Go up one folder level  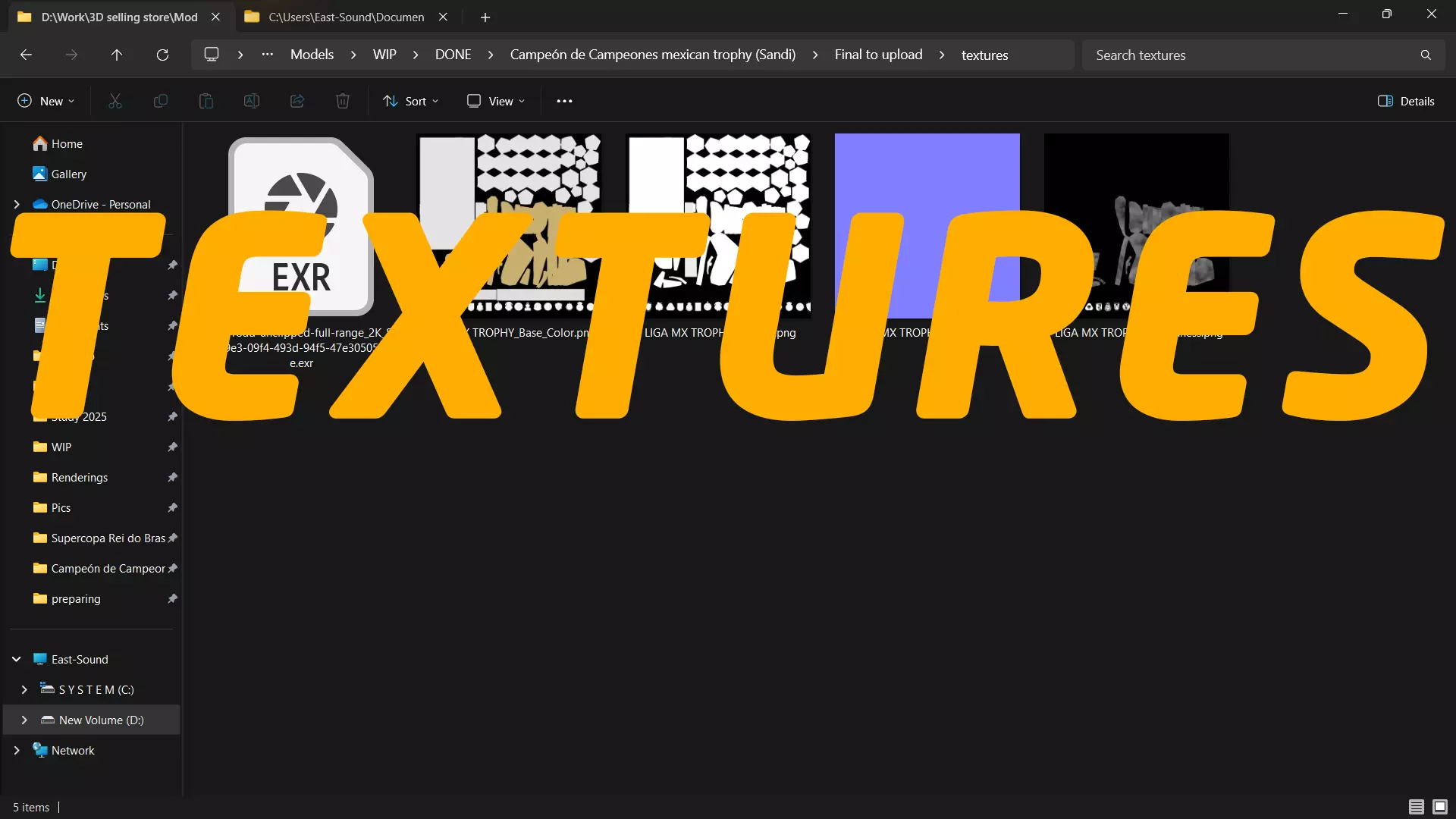coord(117,55)
